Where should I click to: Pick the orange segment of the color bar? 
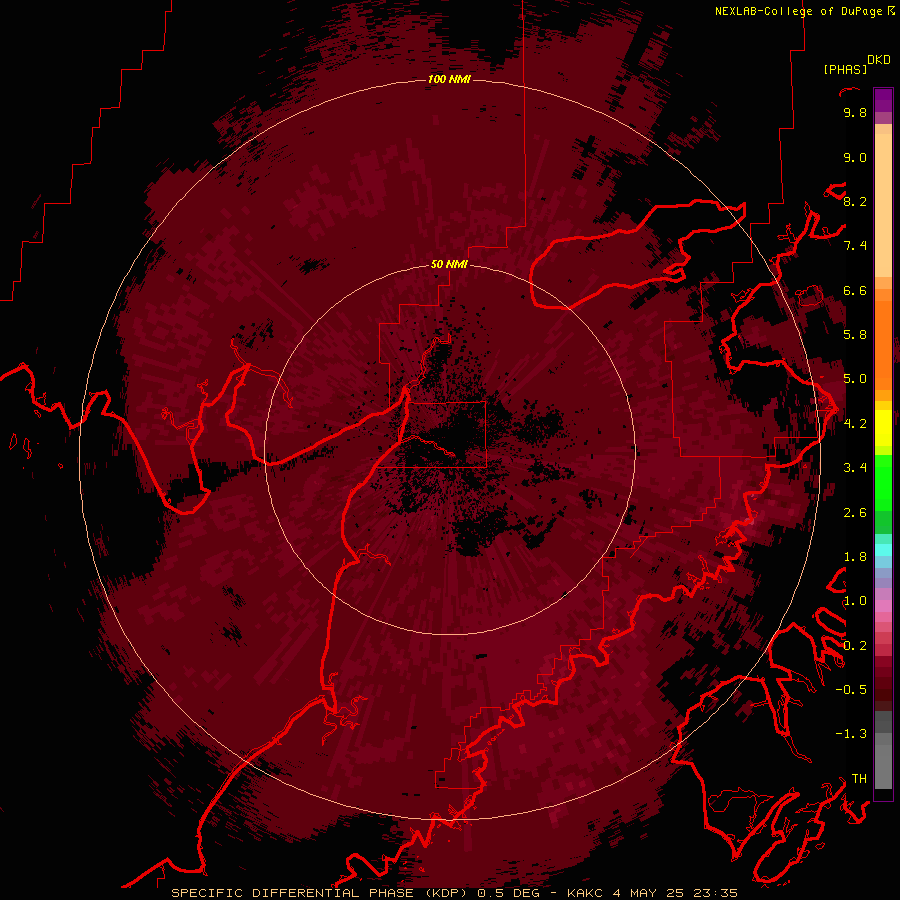883,345
